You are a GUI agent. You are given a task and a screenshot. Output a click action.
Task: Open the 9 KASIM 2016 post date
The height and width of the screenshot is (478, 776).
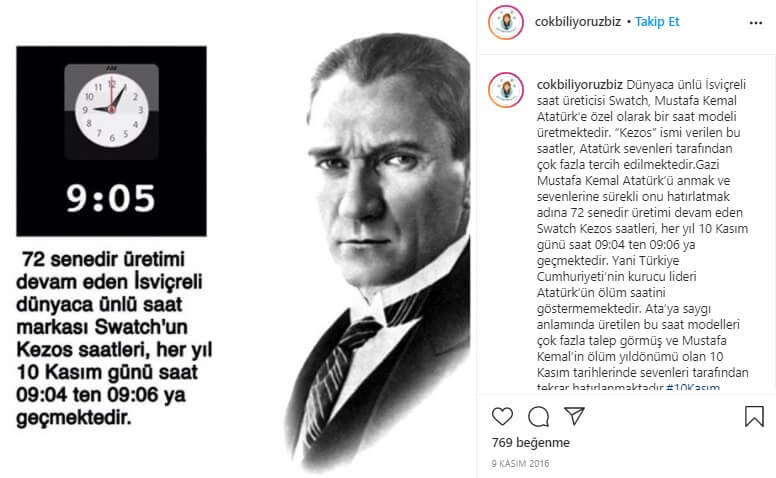tap(520, 464)
